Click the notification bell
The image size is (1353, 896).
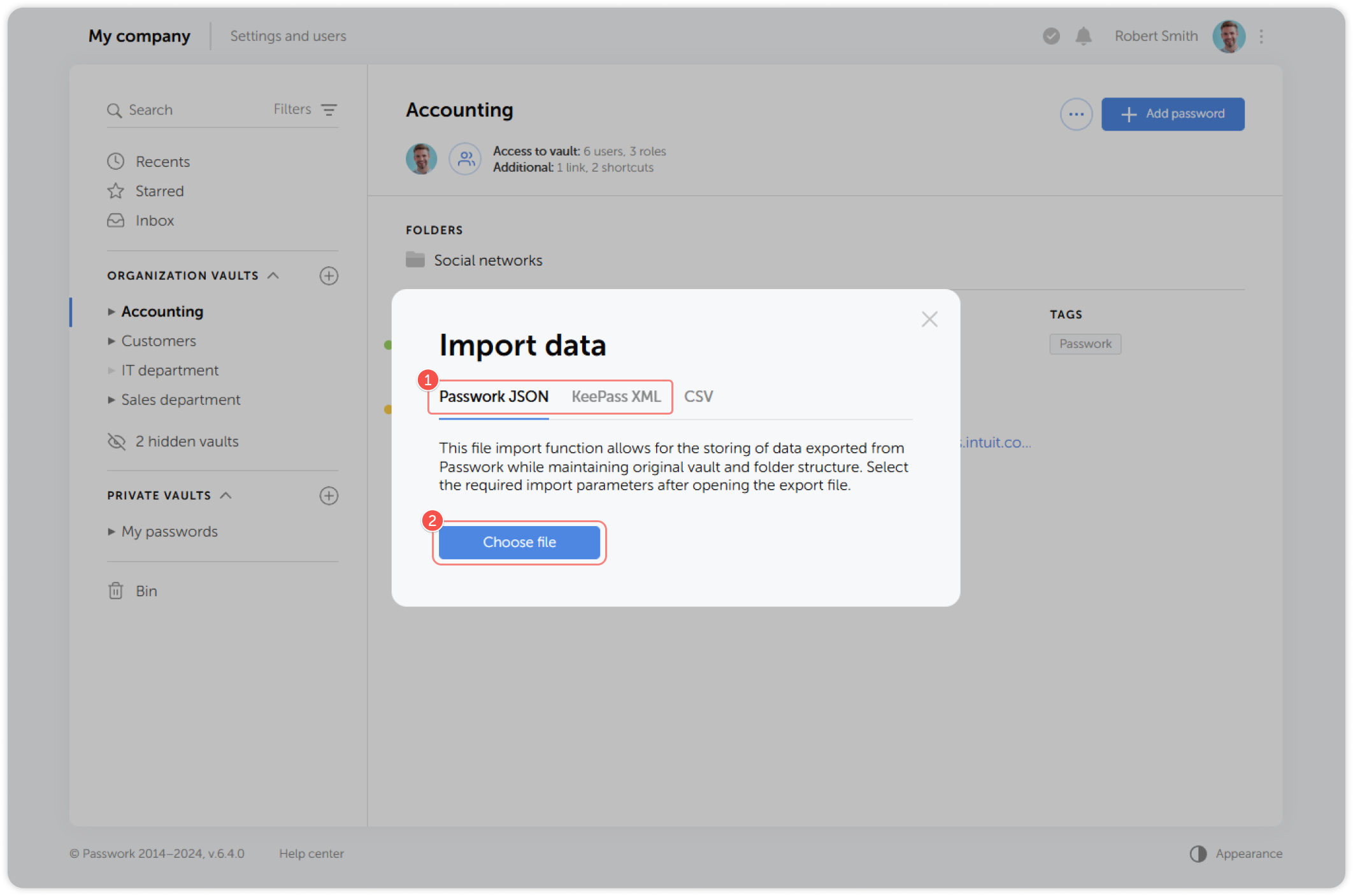click(1083, 36)
